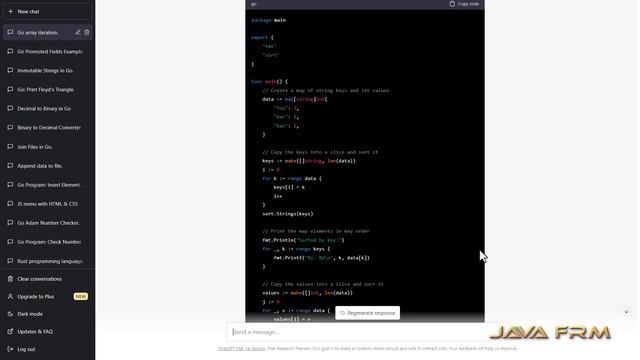Click Clear conversations
640x360 pixels.
(x=47, y=279)
